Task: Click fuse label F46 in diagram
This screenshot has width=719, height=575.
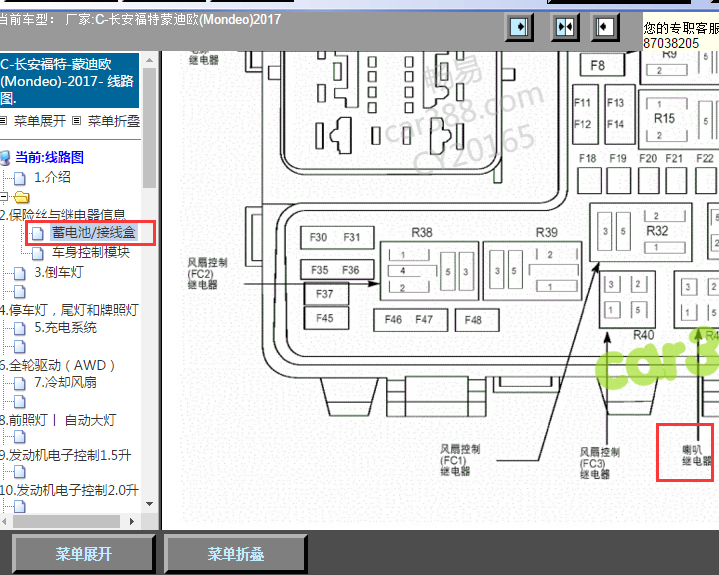Action: (x=393, y=320)
